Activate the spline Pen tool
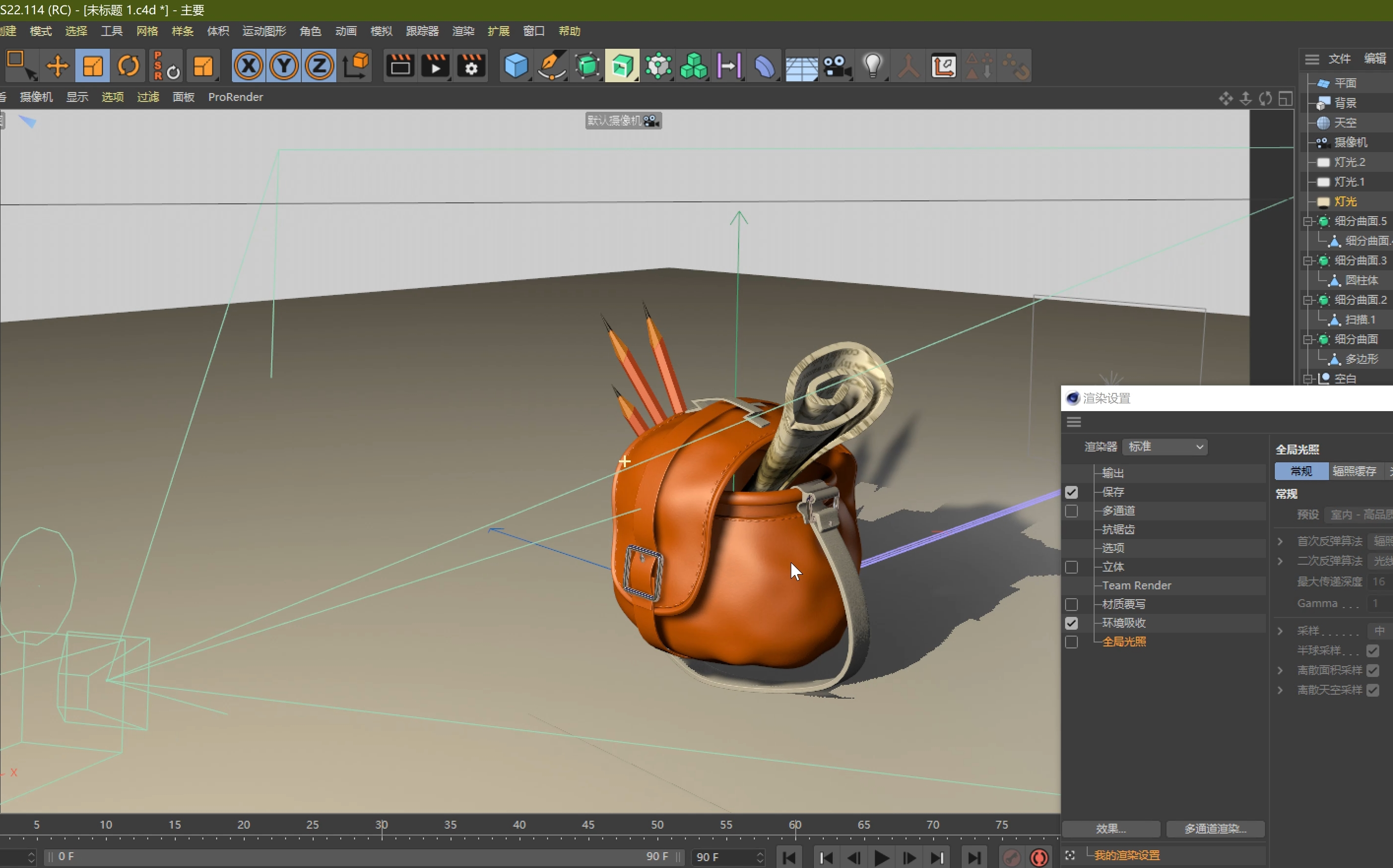 pos(551,65)
